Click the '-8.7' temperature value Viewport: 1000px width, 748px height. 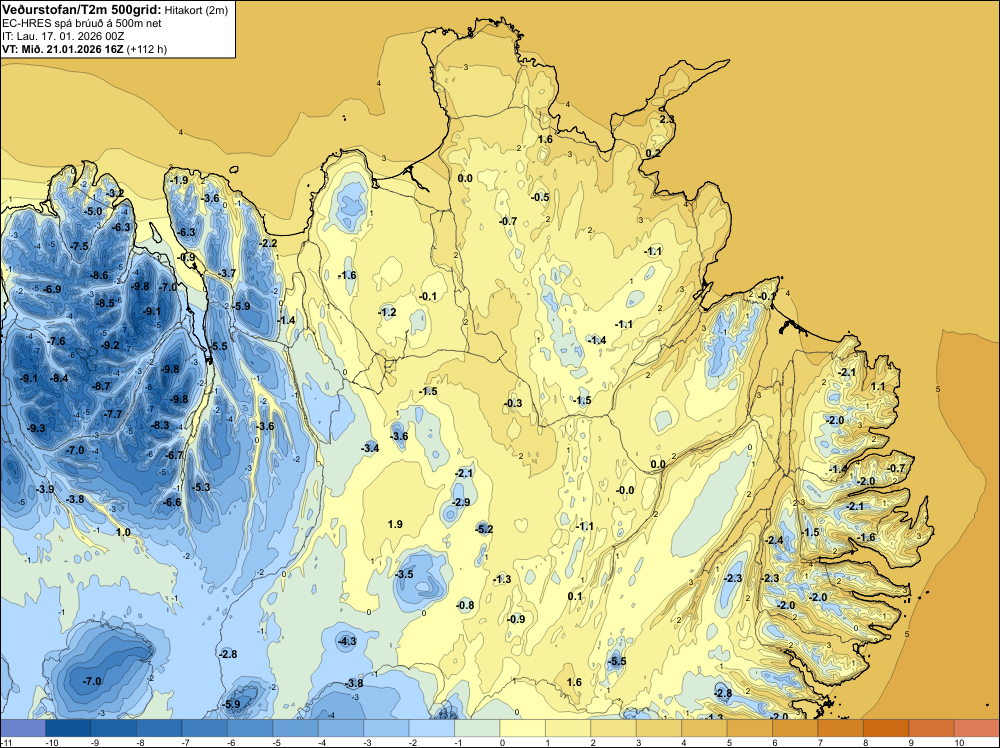101,386
